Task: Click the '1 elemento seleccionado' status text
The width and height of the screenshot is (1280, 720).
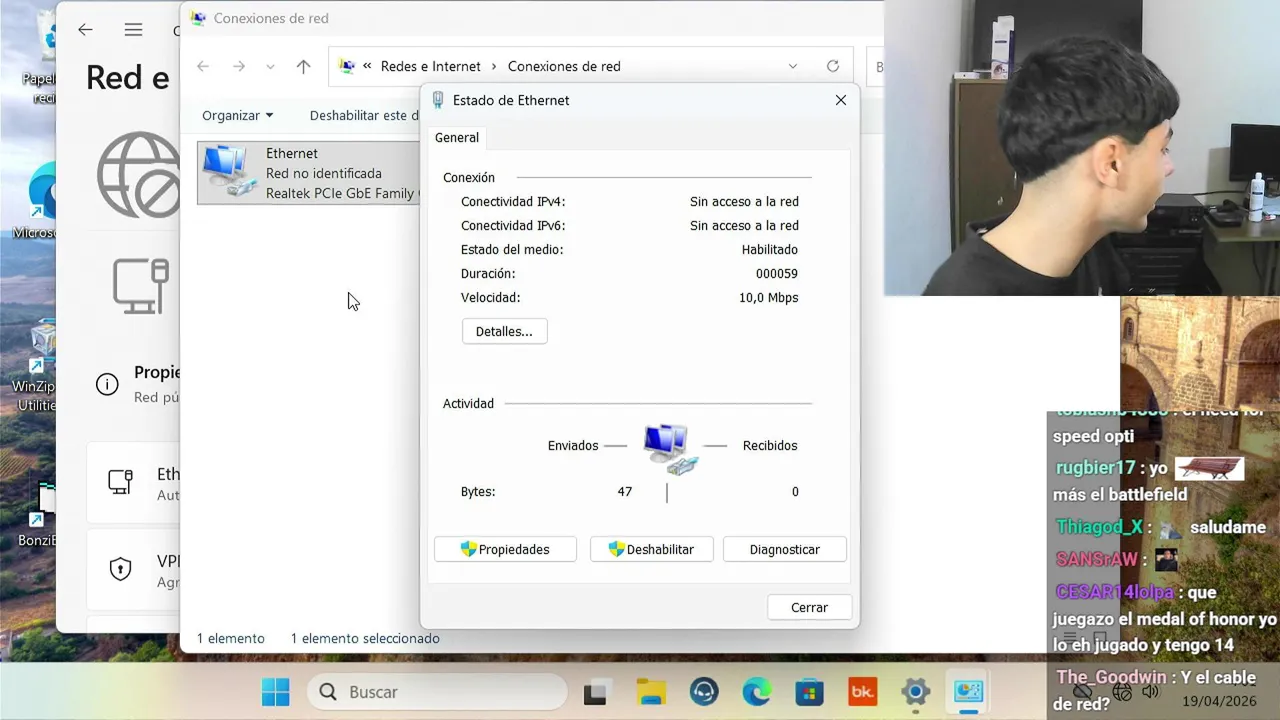Action: coord(365,638)
